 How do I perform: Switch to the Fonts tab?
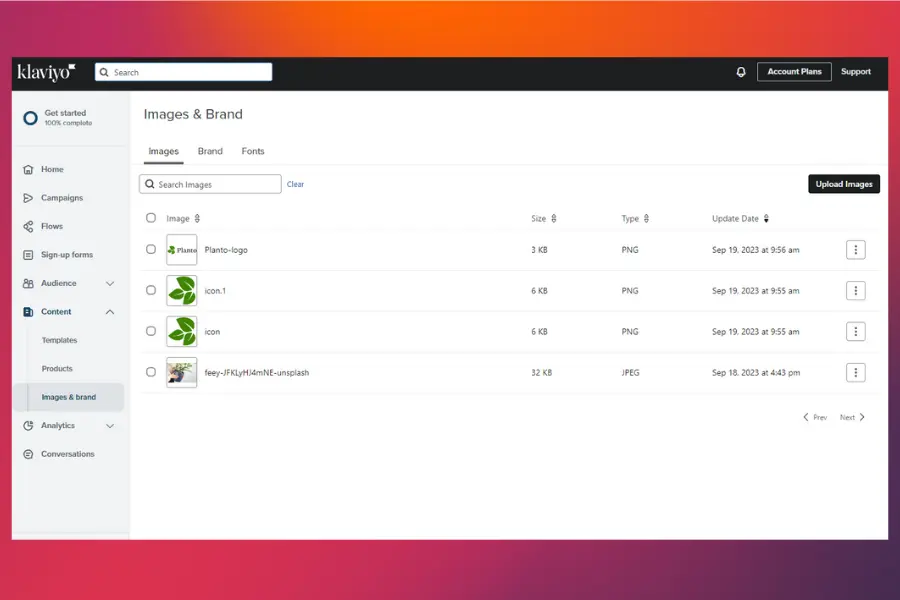(253, 151)
